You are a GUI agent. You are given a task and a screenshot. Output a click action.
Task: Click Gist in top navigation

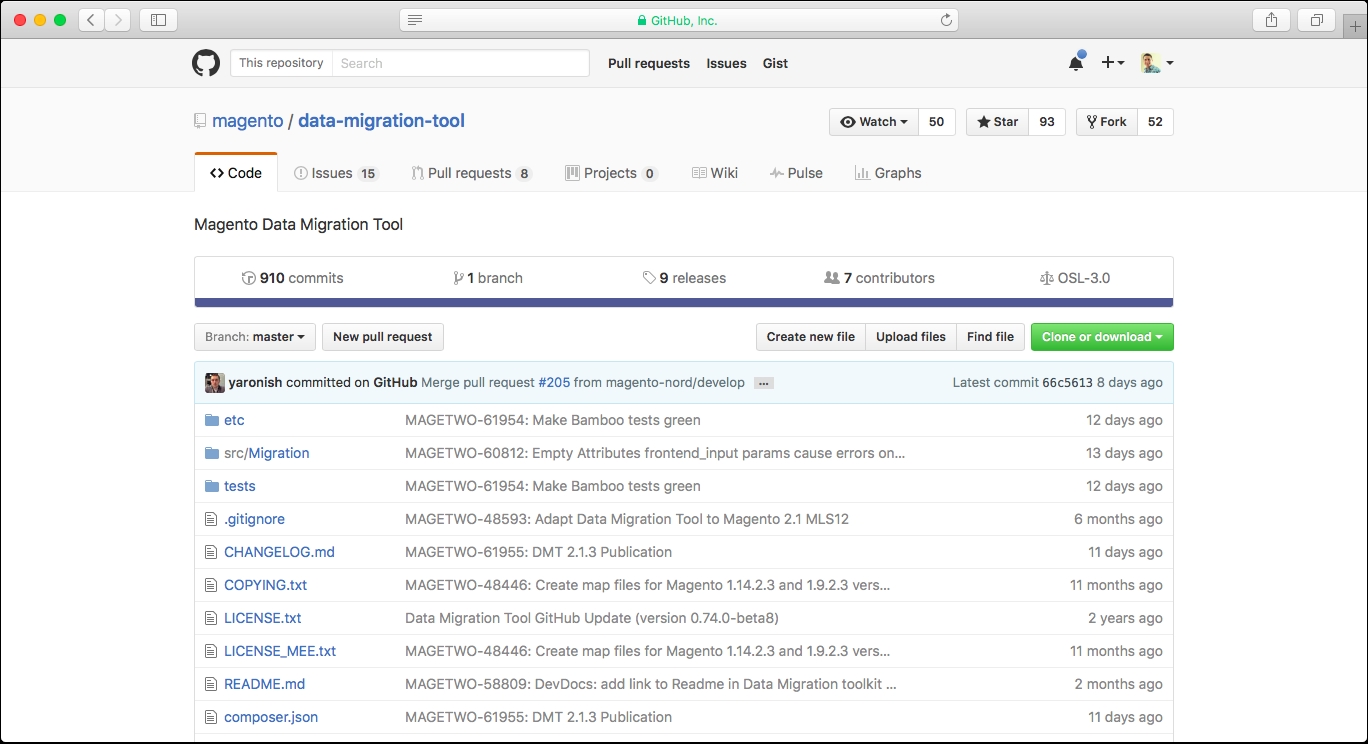[x=775, y=63]
